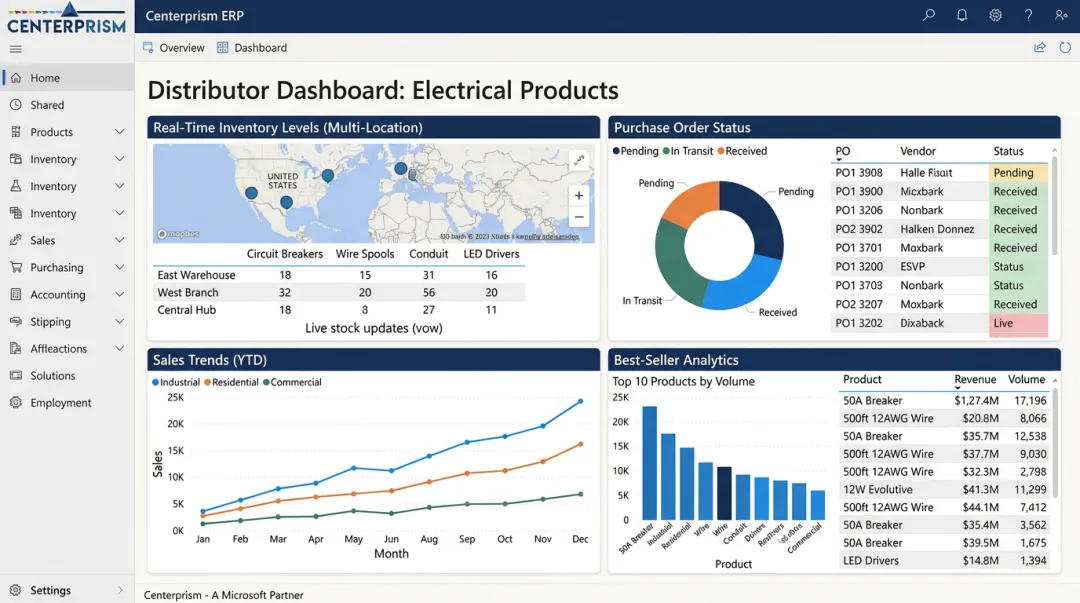Click the Volume column header
The width and height of the screenshot is (1080, 603).
(x=1026, y=379)
